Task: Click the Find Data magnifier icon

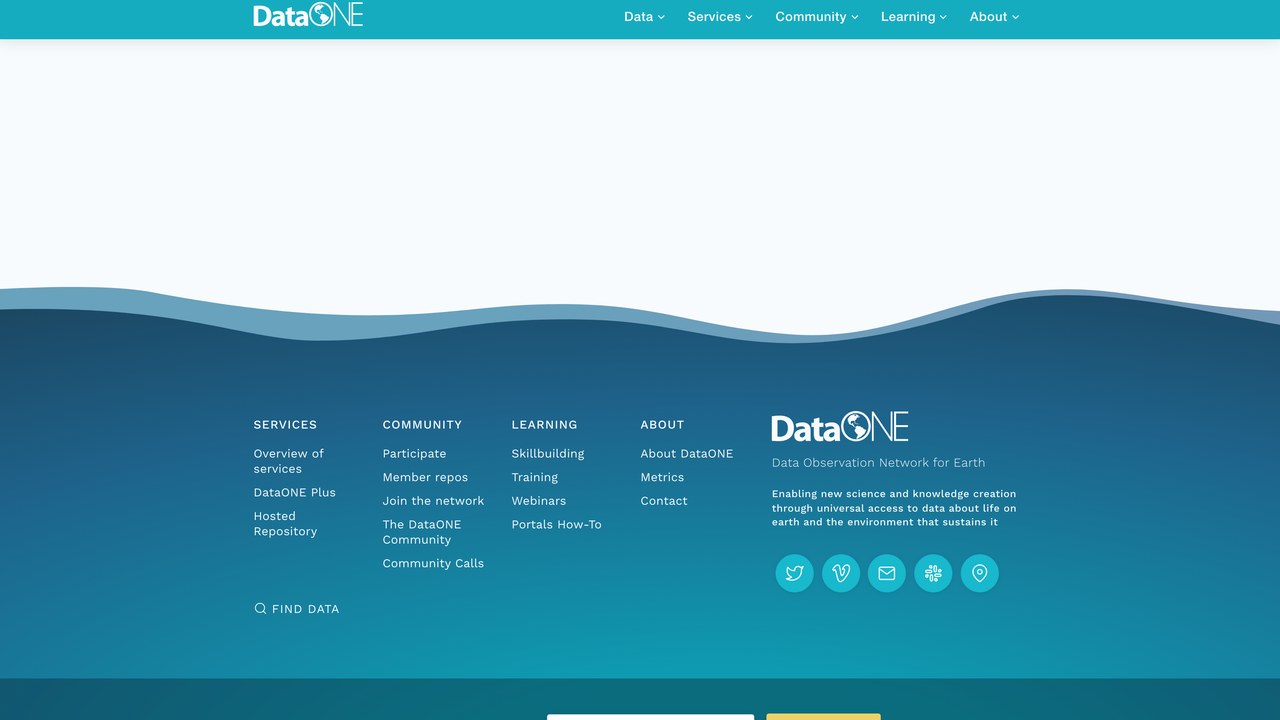Action: tap(260, 608)
